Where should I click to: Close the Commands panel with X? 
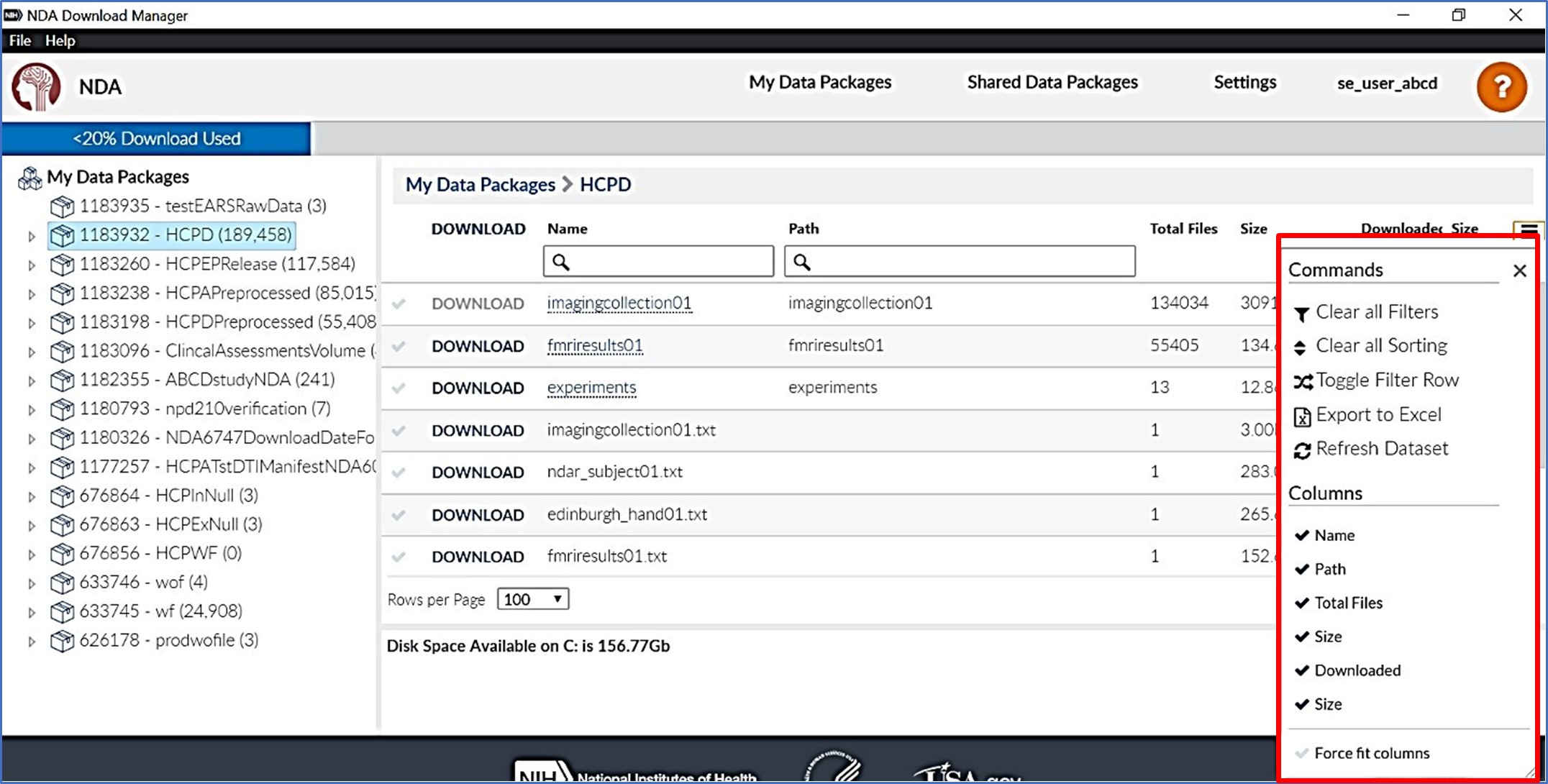(1519, 270)
